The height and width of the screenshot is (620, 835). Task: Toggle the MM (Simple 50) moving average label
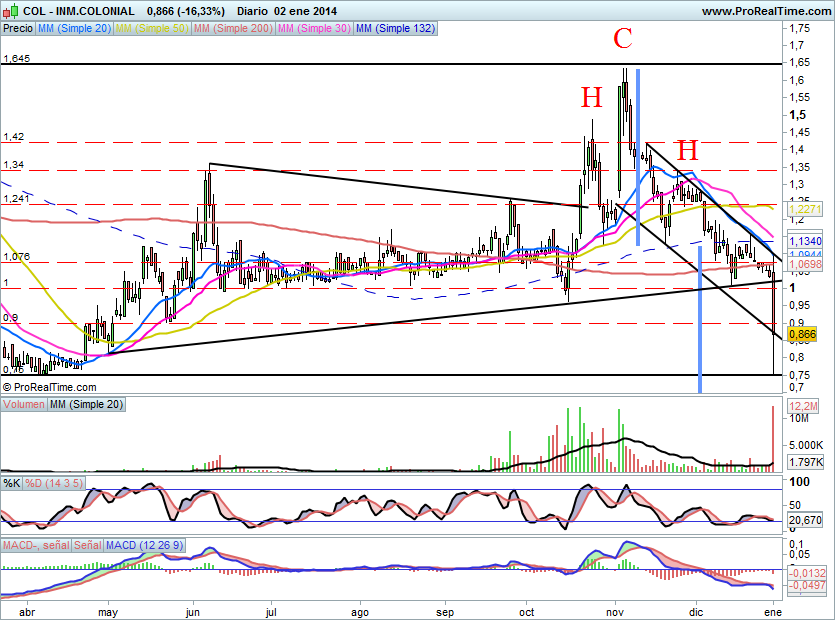click(x=149, y=29)
